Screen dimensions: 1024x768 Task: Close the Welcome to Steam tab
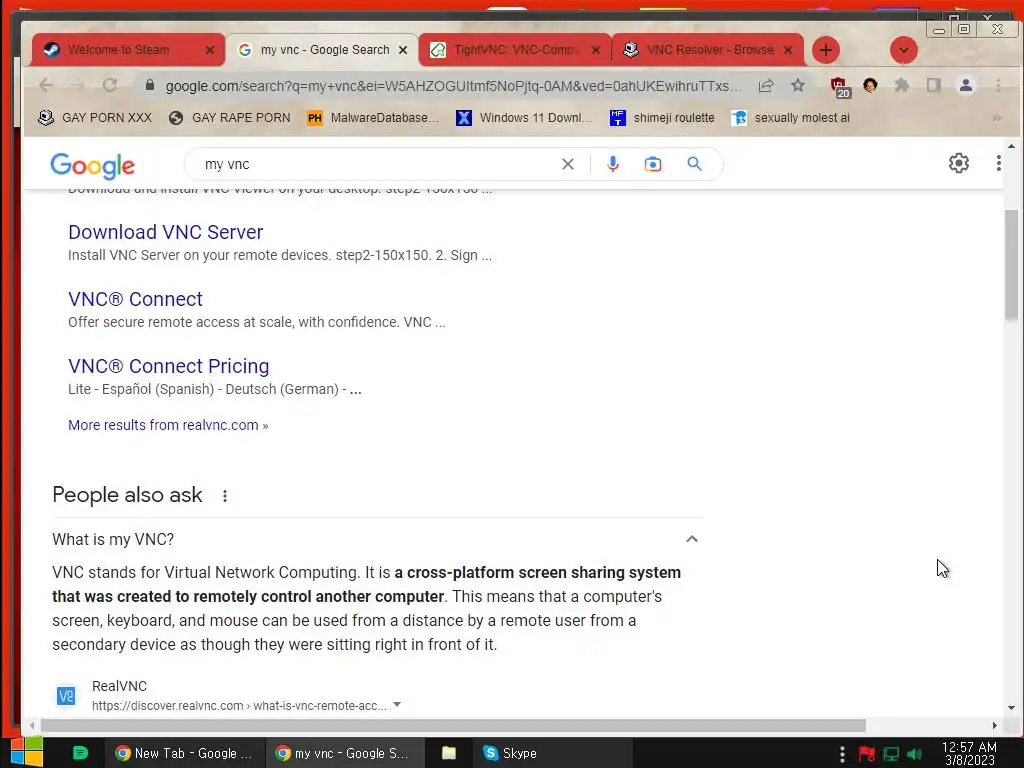tap(210, 50)
